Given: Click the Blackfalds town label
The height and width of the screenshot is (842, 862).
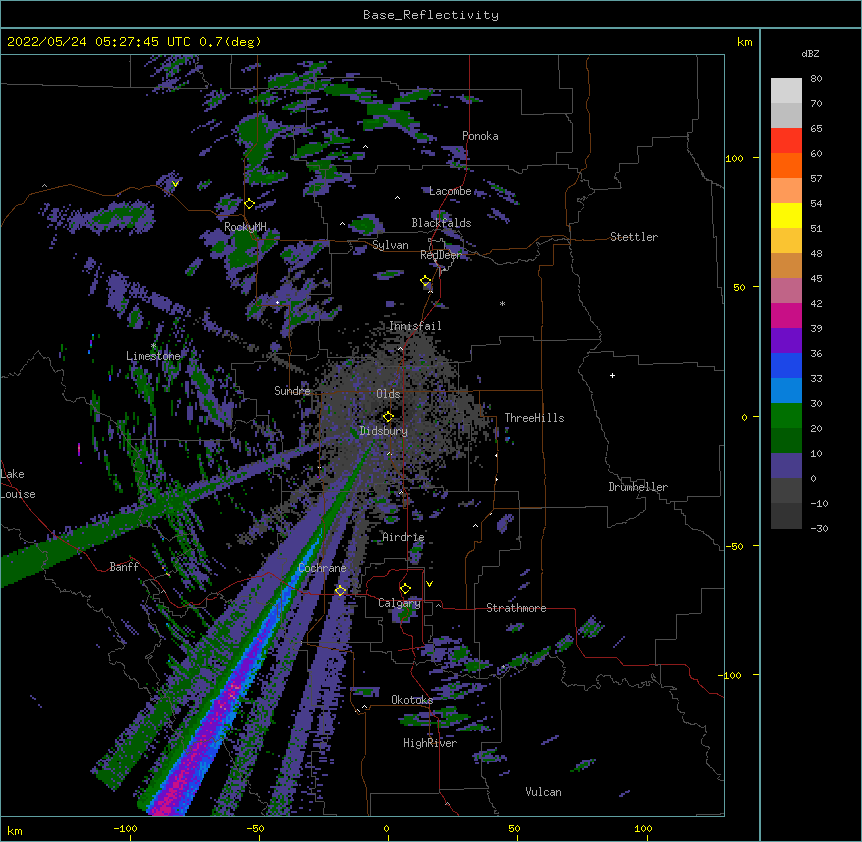Looking at the screenshot, I should click(x=441, y=223).
